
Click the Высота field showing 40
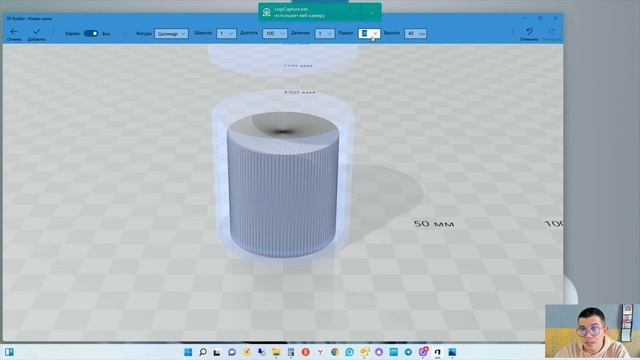(416, 33)
